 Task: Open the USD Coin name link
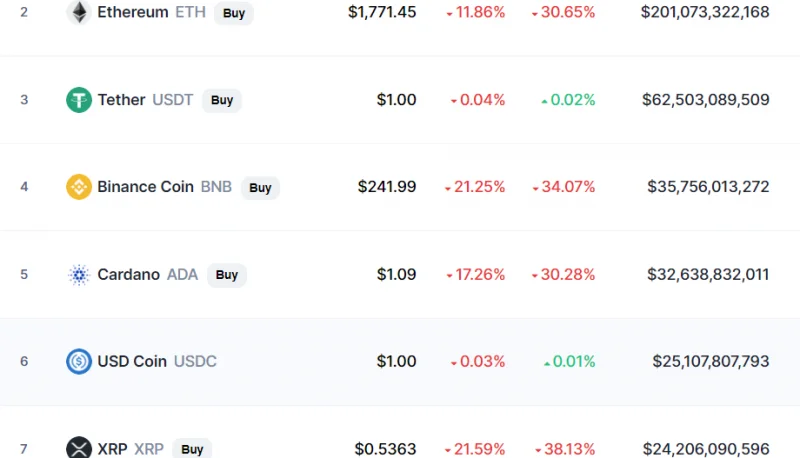132,361
